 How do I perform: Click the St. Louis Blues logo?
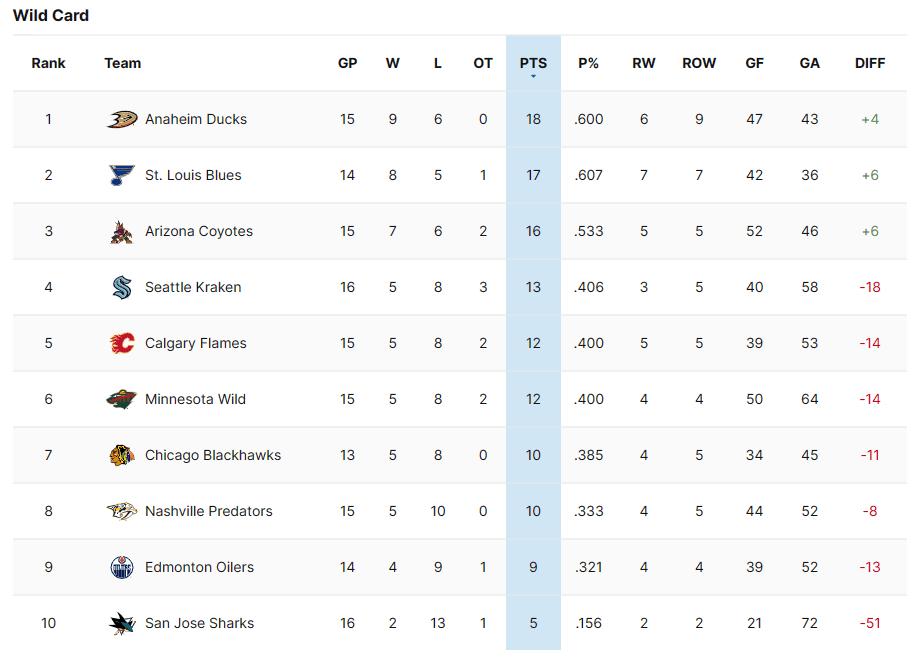coord(122,175)
